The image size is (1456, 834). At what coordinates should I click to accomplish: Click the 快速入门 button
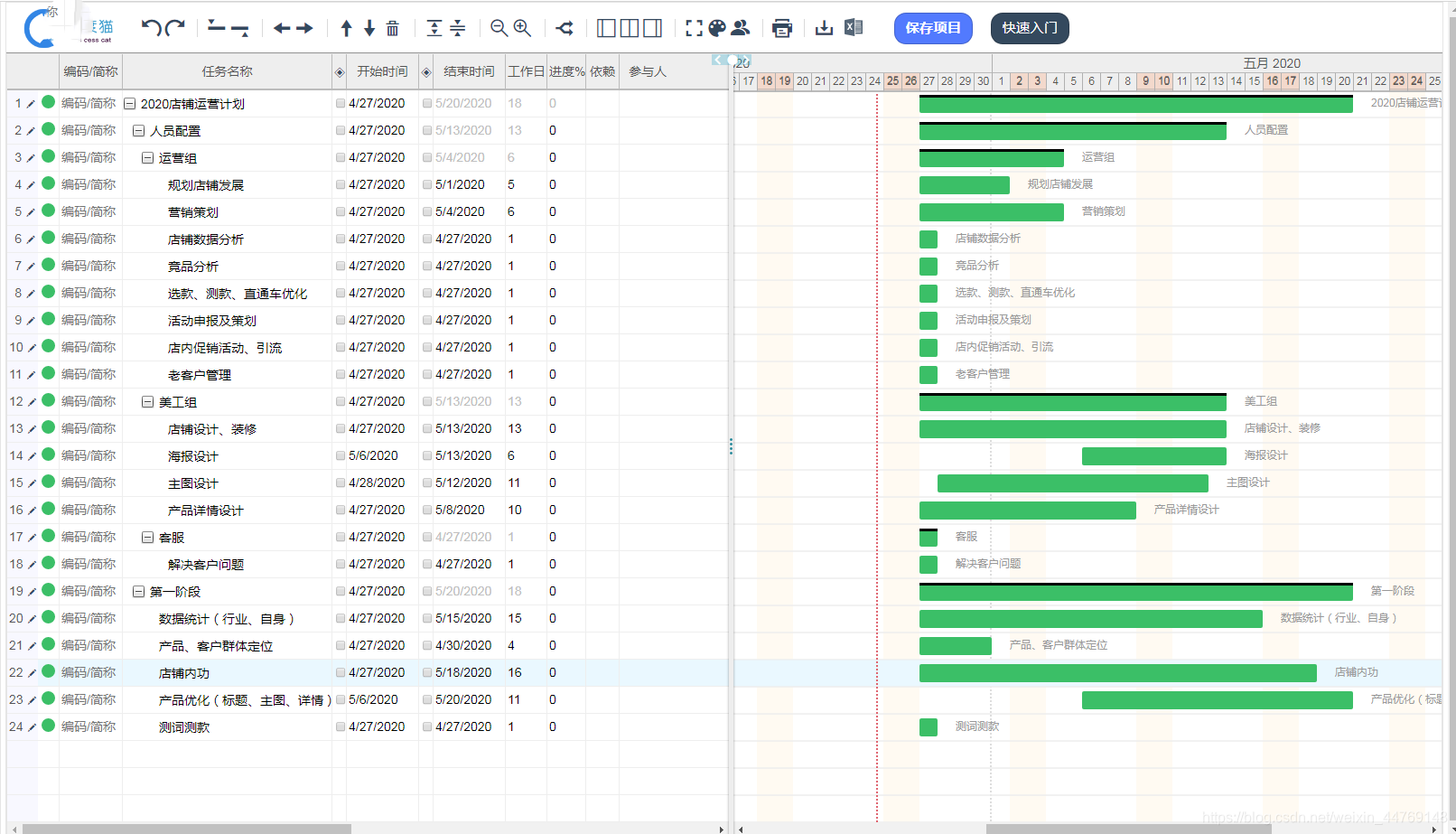(x=1030, y=28)
